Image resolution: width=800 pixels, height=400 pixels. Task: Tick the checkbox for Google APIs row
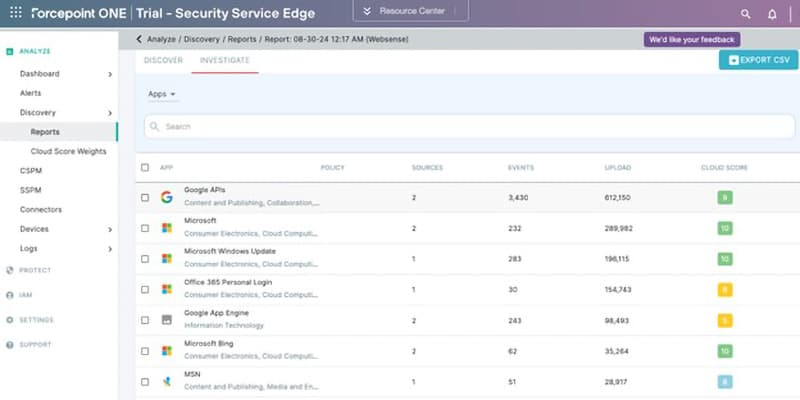pos(146,197)
